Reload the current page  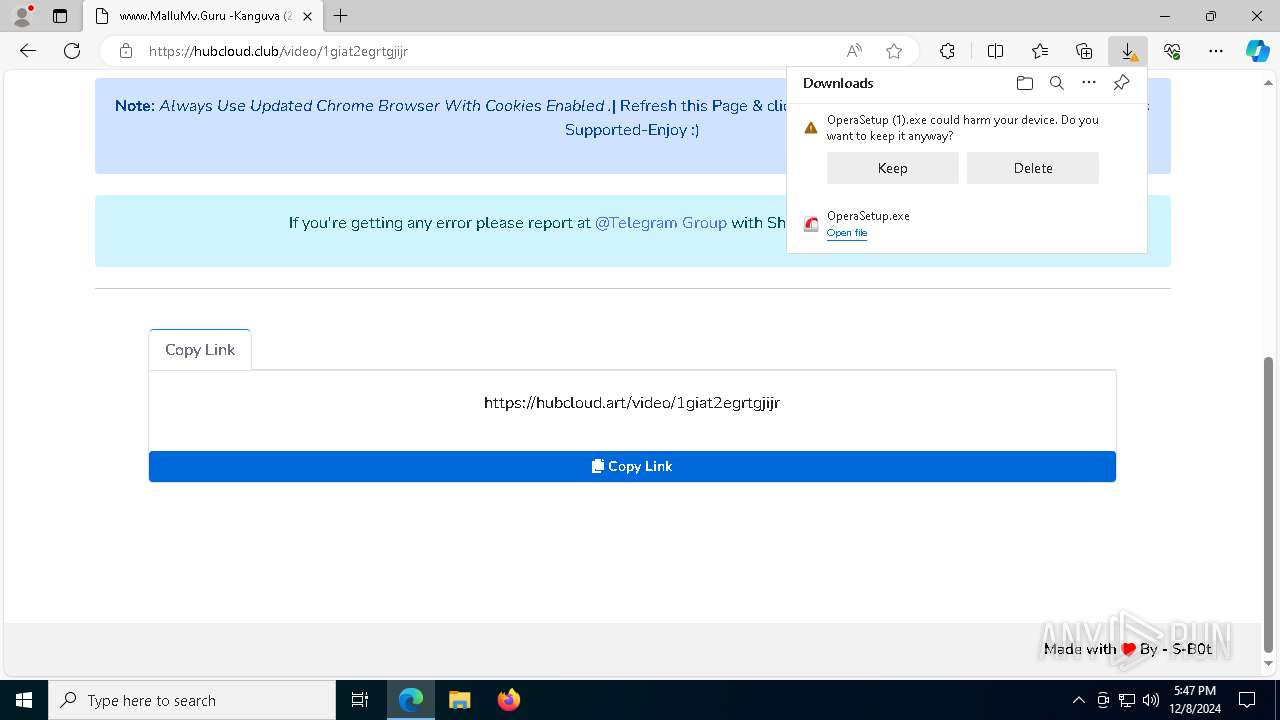click(72, 51)
